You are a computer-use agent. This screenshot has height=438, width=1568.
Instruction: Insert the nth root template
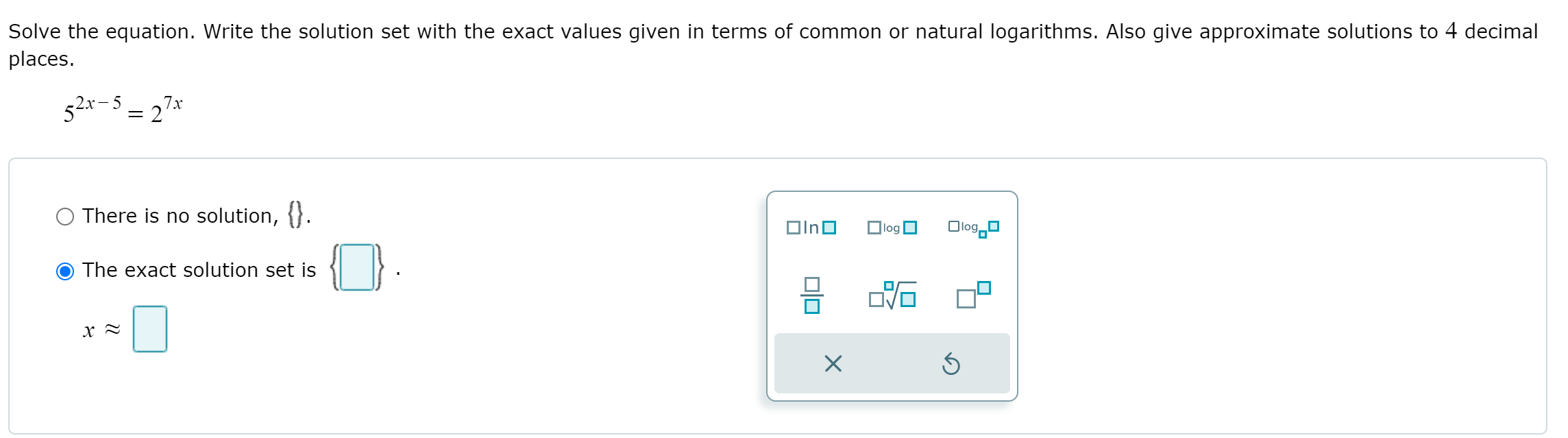pyautogui.click(x=891, y=296)
